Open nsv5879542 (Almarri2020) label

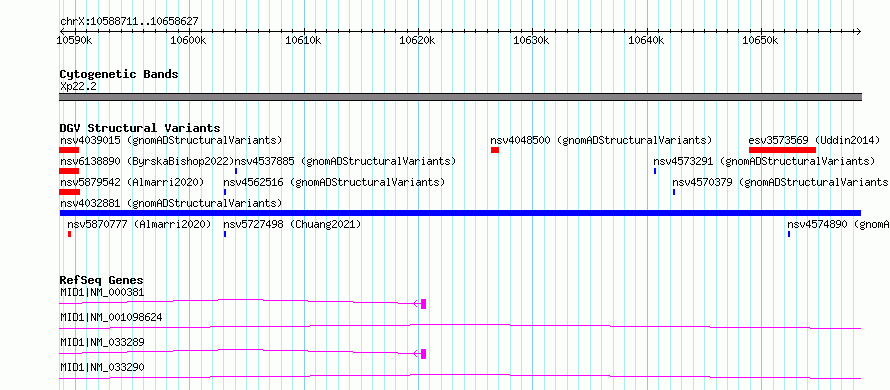pos(132,182)
